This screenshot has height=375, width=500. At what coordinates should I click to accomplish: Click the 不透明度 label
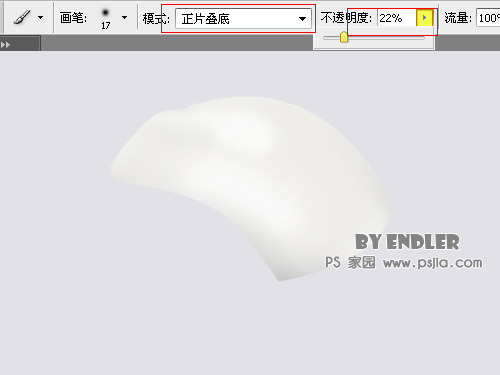(x=346, y=18)
